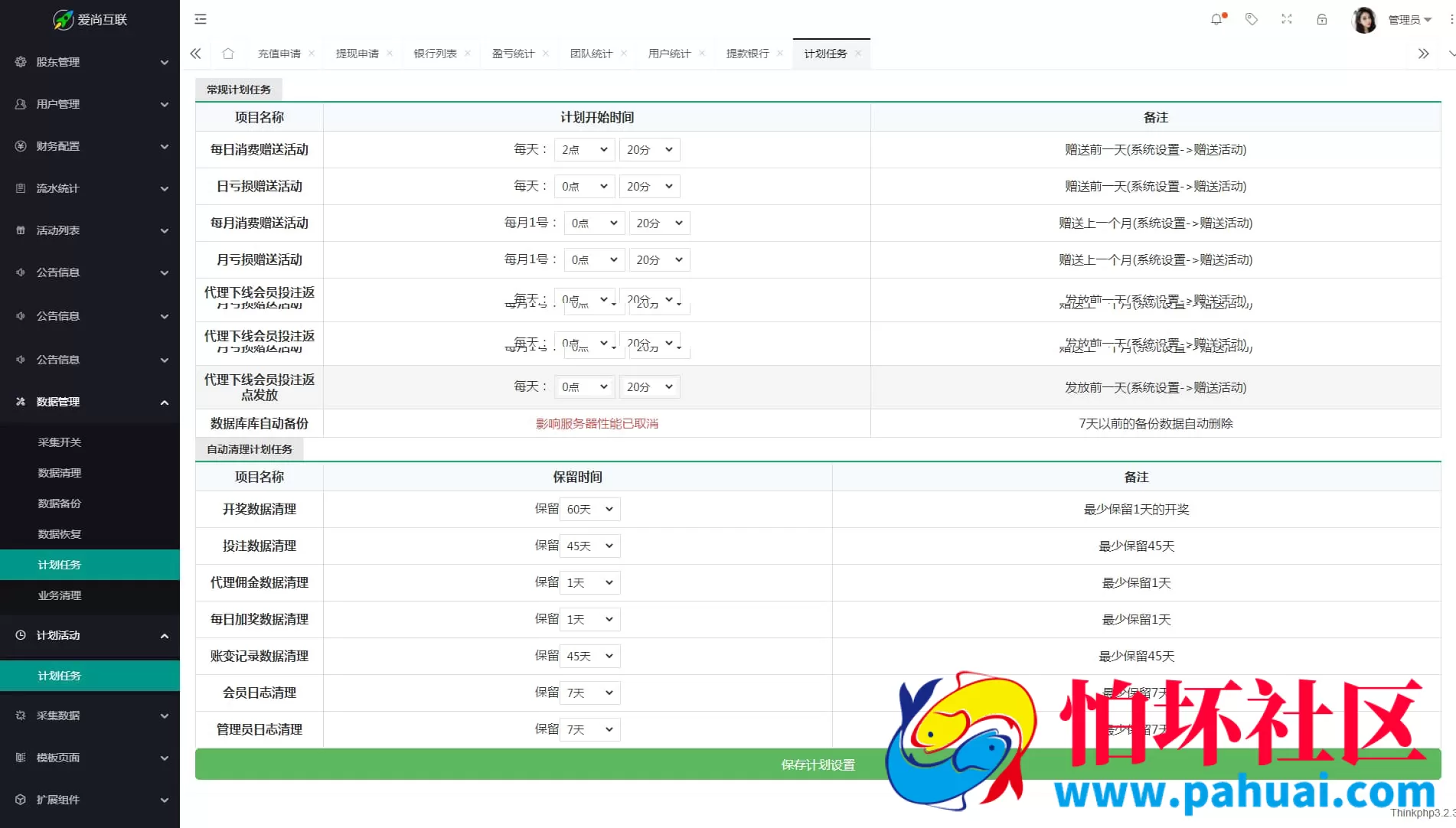Click the green 保存计划设置 button
This screenshot has width=1456, height=828.
(818, 764)
